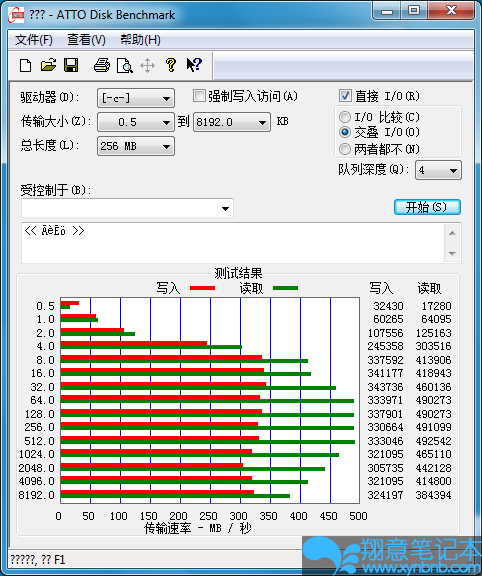Click the New file toolbar icon
Image resolution: width=482 pixels, height=576 pixels.
25,66
